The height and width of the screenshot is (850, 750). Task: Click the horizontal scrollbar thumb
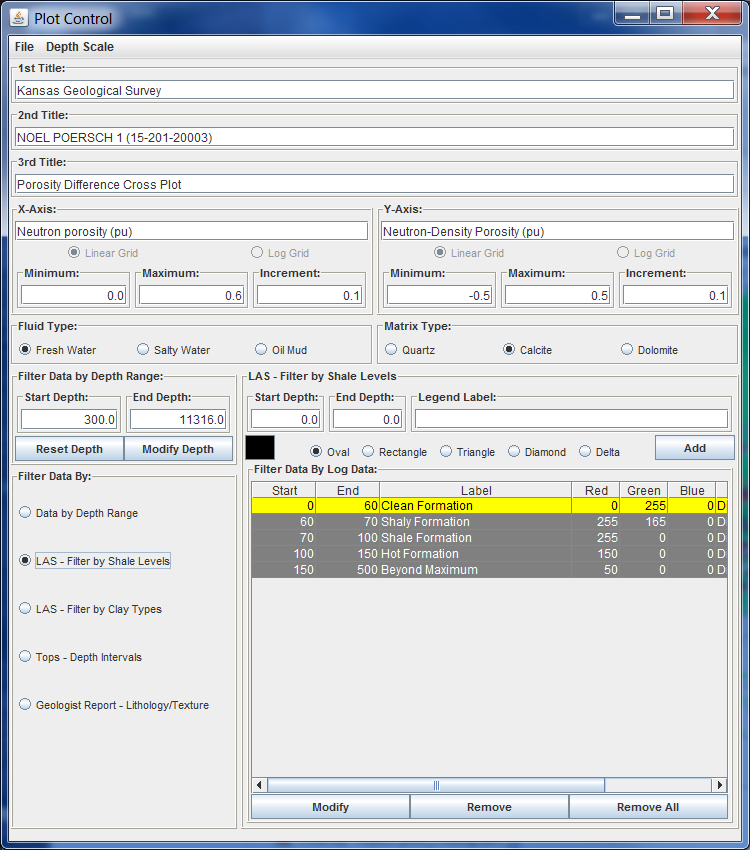pos(436,785)
